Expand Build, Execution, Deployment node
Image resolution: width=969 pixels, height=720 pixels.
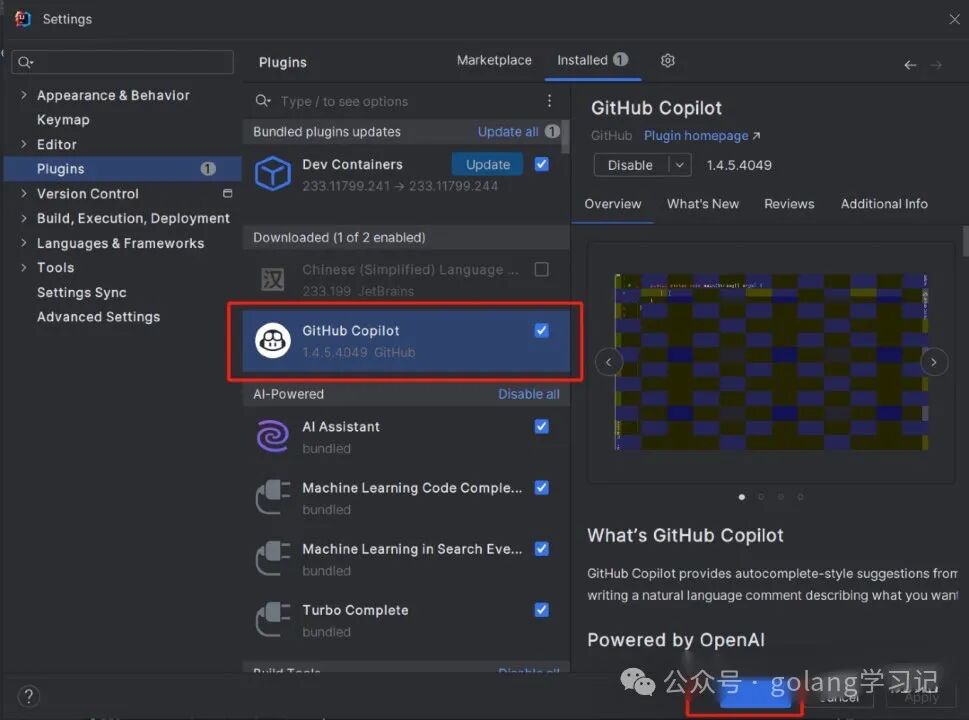tap(23, 218)
